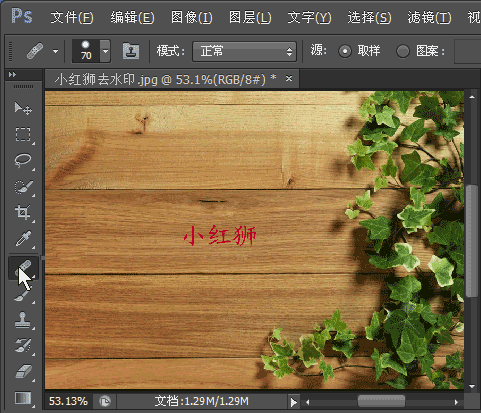This screenshot has height=413, width=481.
Task: Toggle the Clone Source panel button
Action: coord(131,51)
